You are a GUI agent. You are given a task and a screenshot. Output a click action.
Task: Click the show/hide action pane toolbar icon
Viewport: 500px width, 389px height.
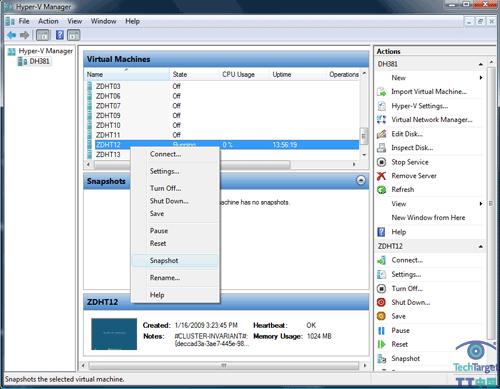74,35
